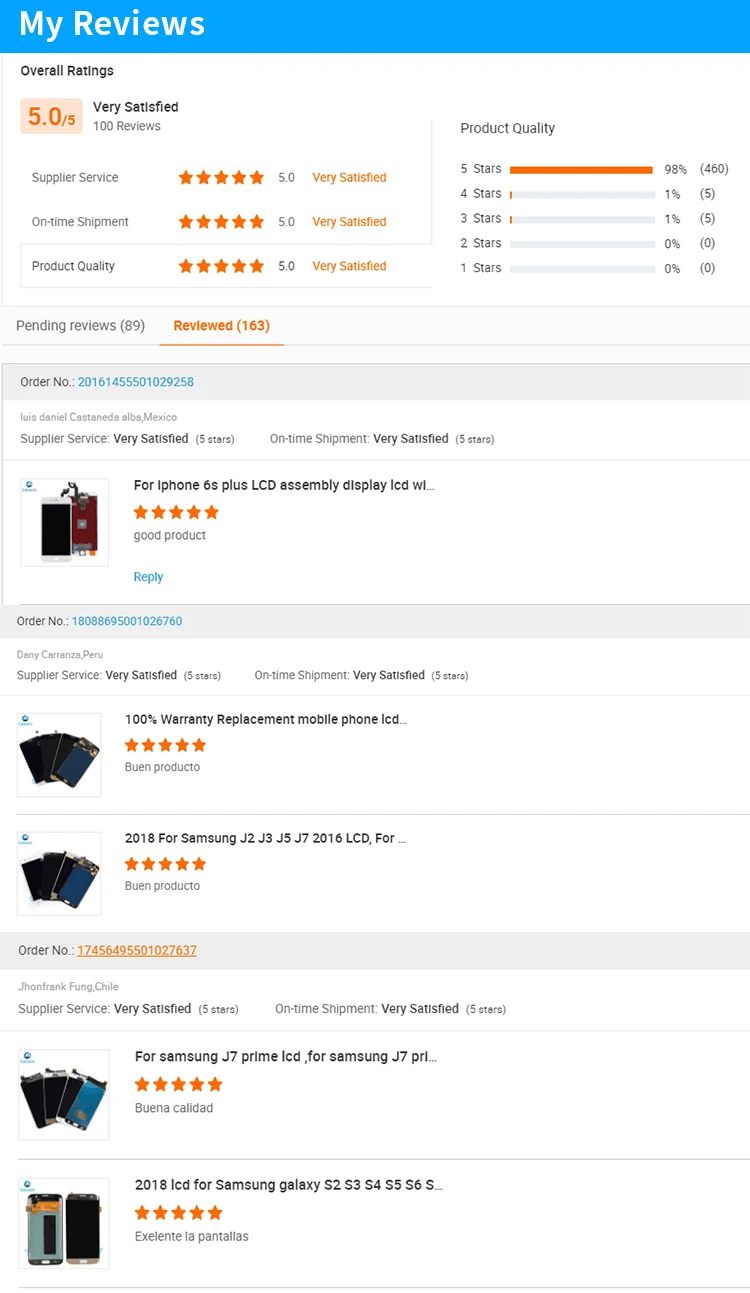Open order number 20161455501029258

[136, 382]
